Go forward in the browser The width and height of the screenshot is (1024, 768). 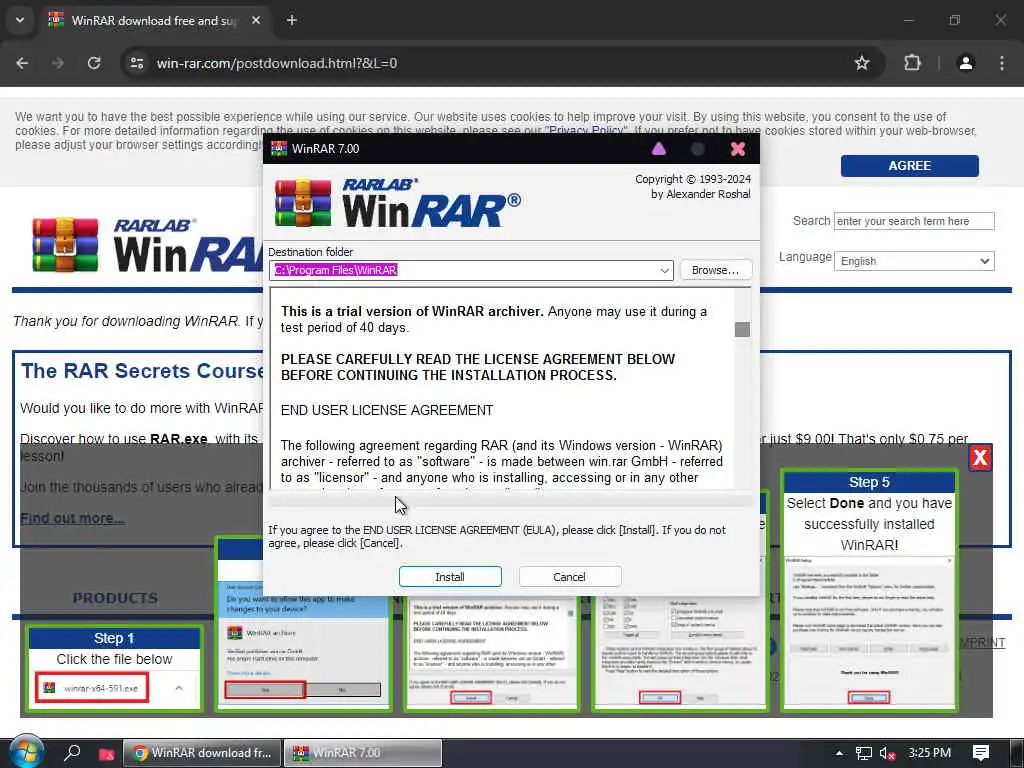pyautogui.click(x=58, y=63)
